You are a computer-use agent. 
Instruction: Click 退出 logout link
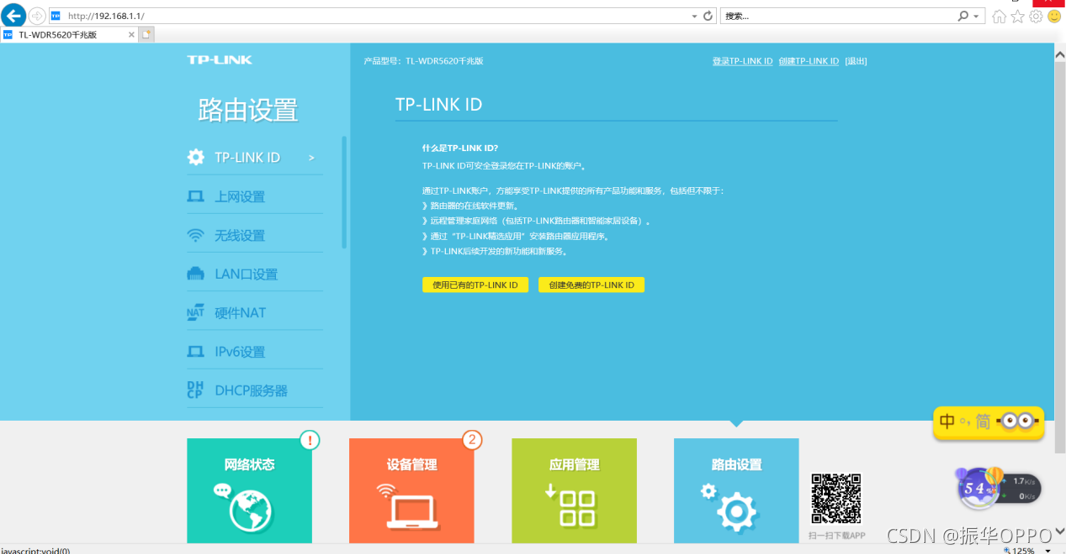856,61
